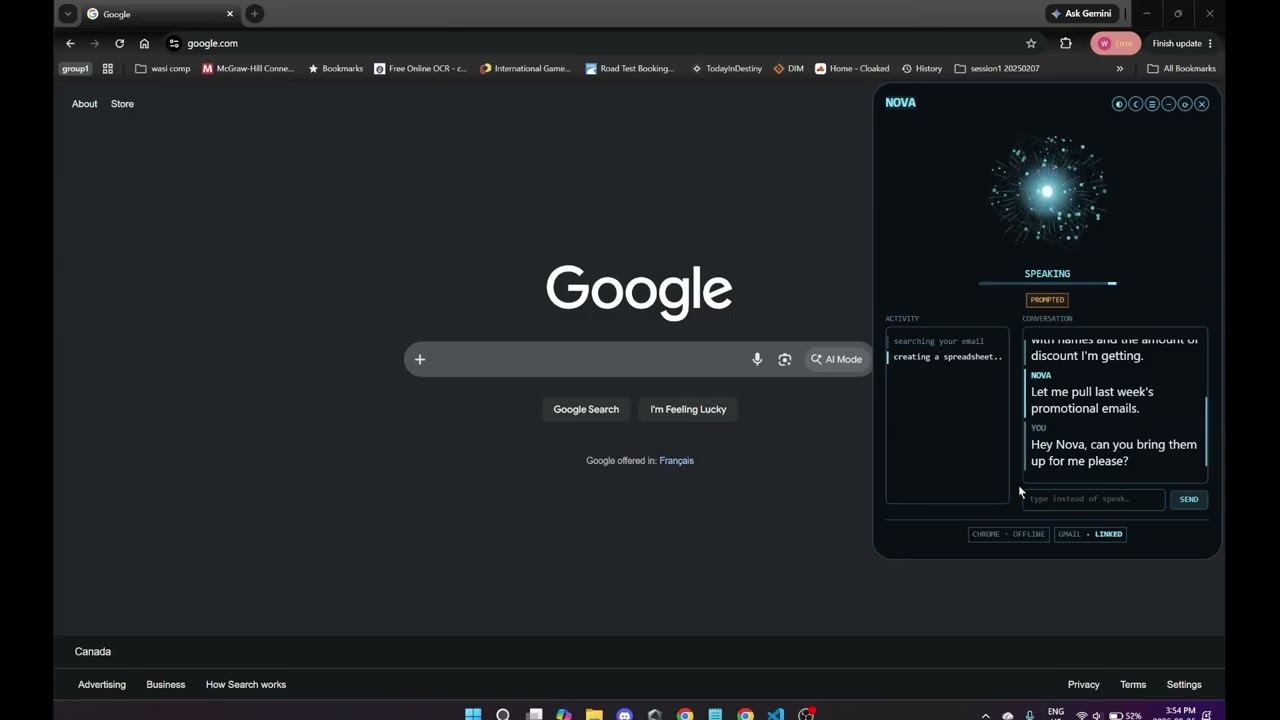Switch to AI Mode in search box

coord(836,359)
